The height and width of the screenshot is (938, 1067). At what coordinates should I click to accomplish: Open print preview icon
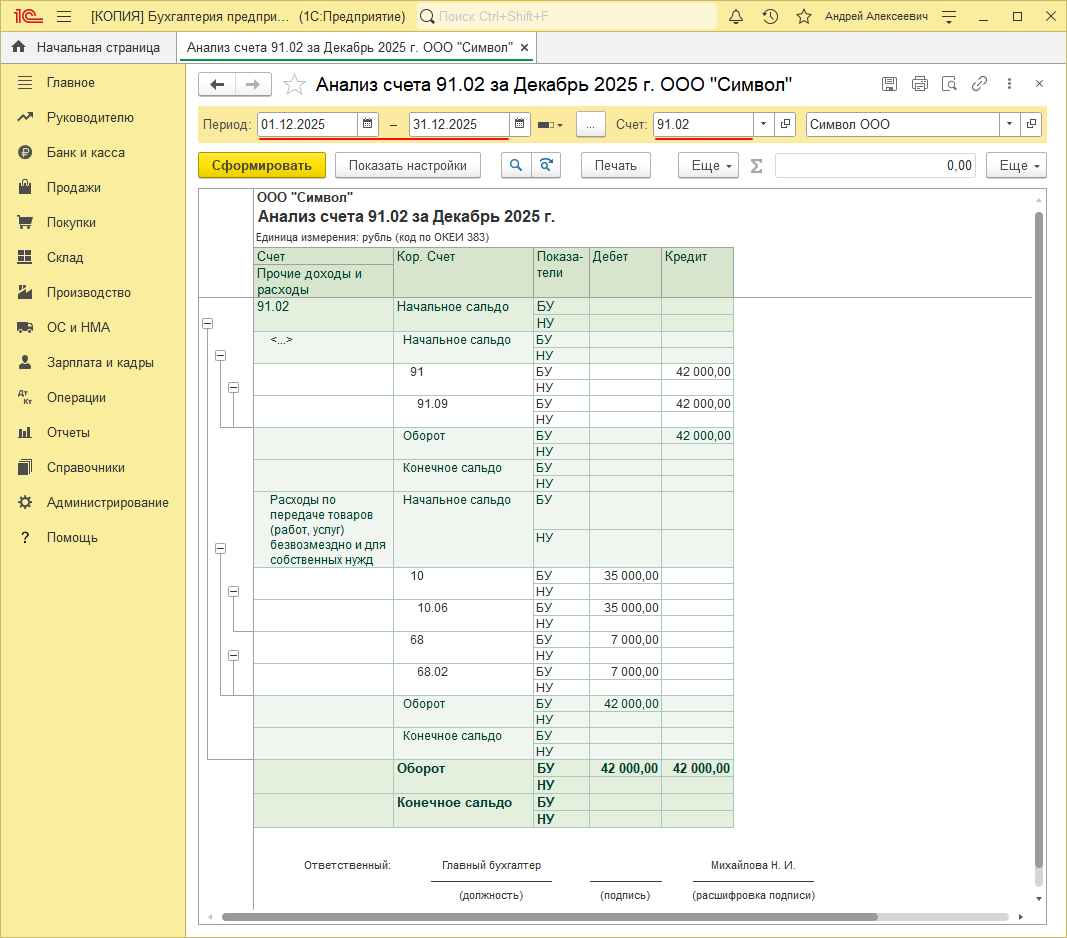[x=950, y=84]
